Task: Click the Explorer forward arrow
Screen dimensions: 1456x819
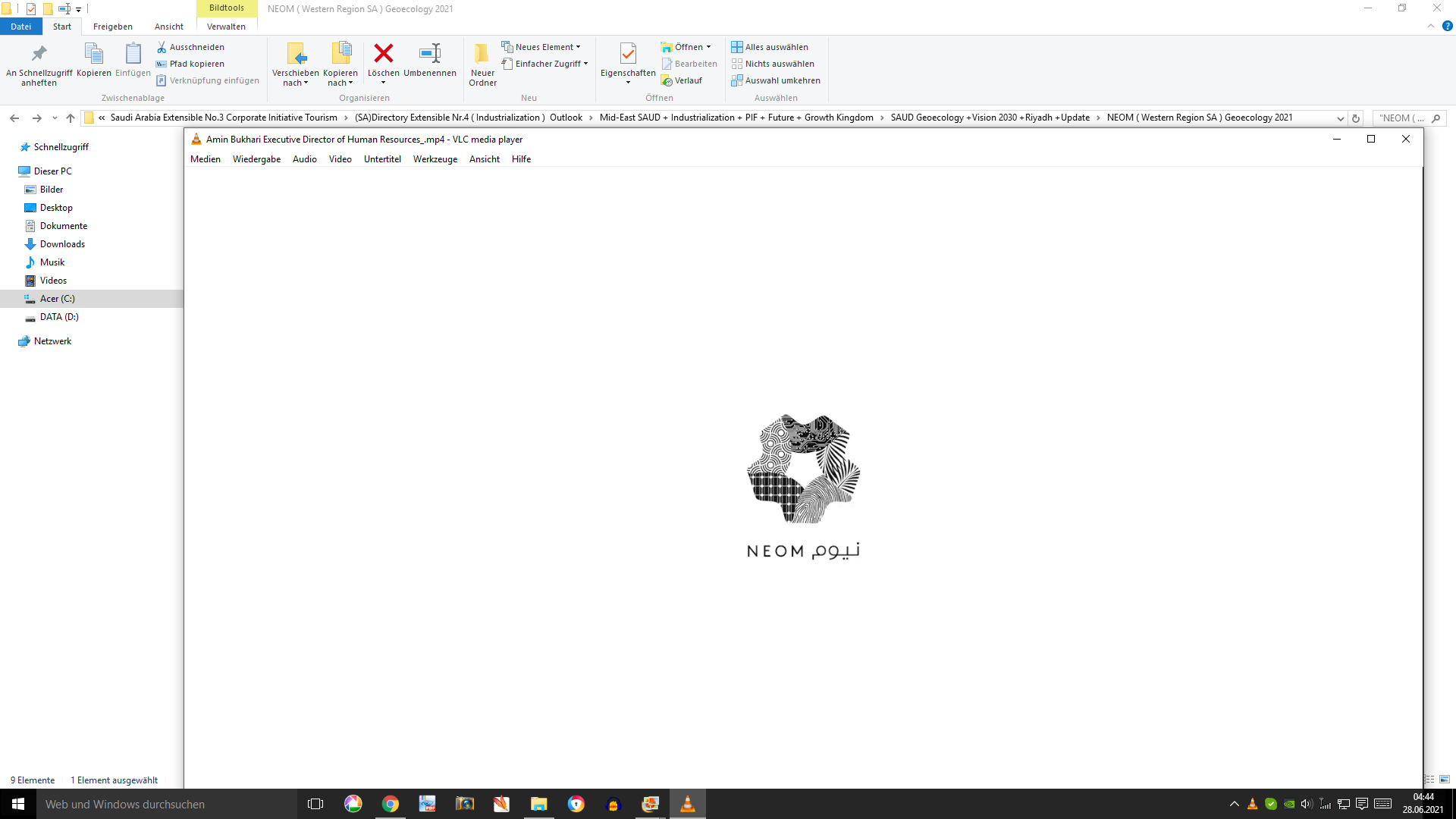Action: point(36,118)
